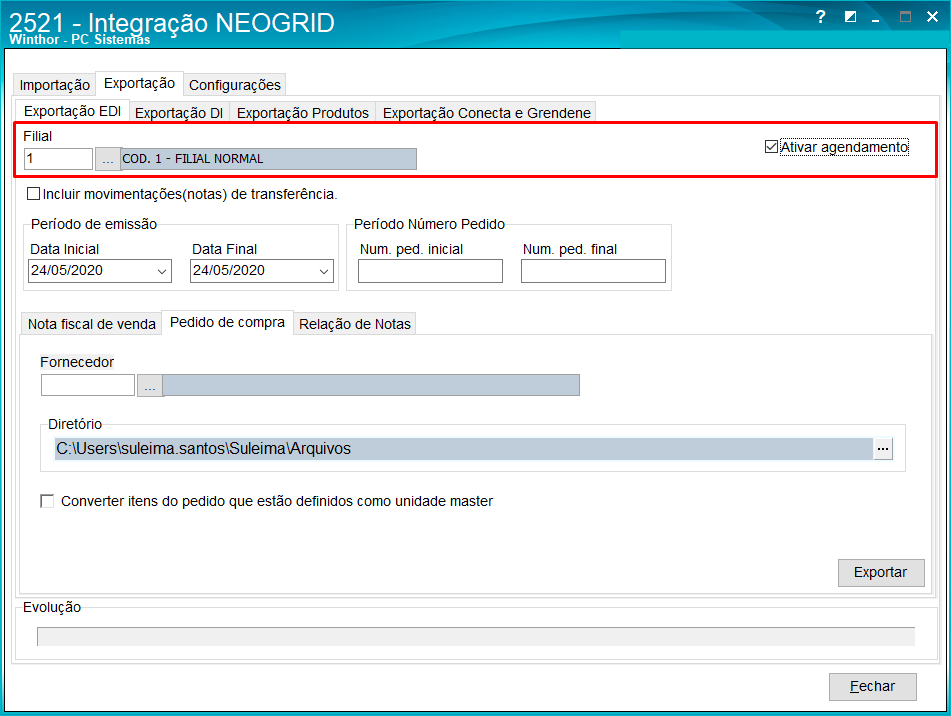Screen dimensions: 951x716
Task: Open Relação de Notas tab
Action: point(355,324)
